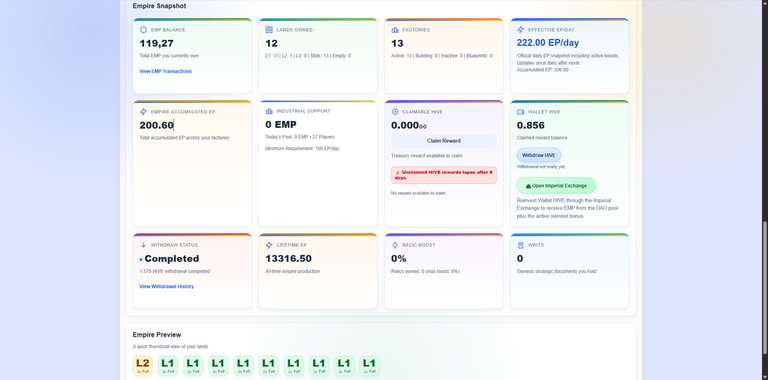The image size is (768, 380).
Task: Click the 'A quick thumbnail view of your lands' text
Action: coord(170,347)
